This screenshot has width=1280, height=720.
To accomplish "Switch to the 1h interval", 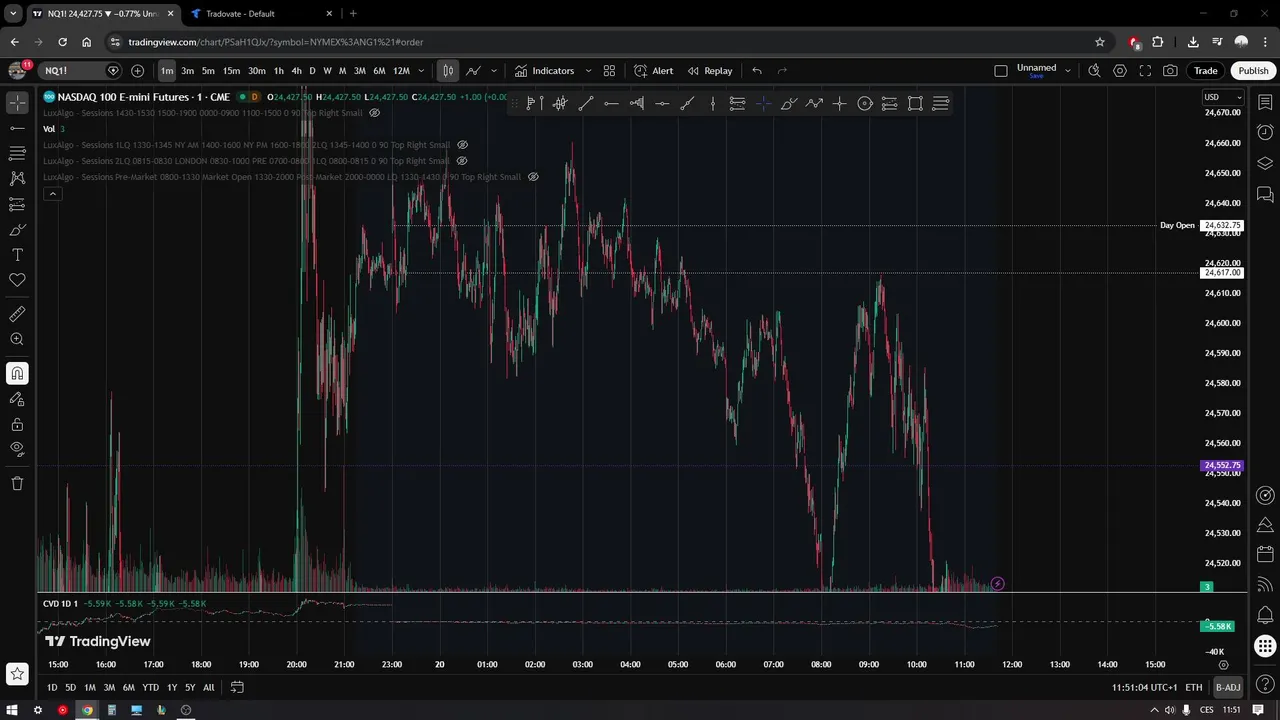I will (x=279, y=71).
